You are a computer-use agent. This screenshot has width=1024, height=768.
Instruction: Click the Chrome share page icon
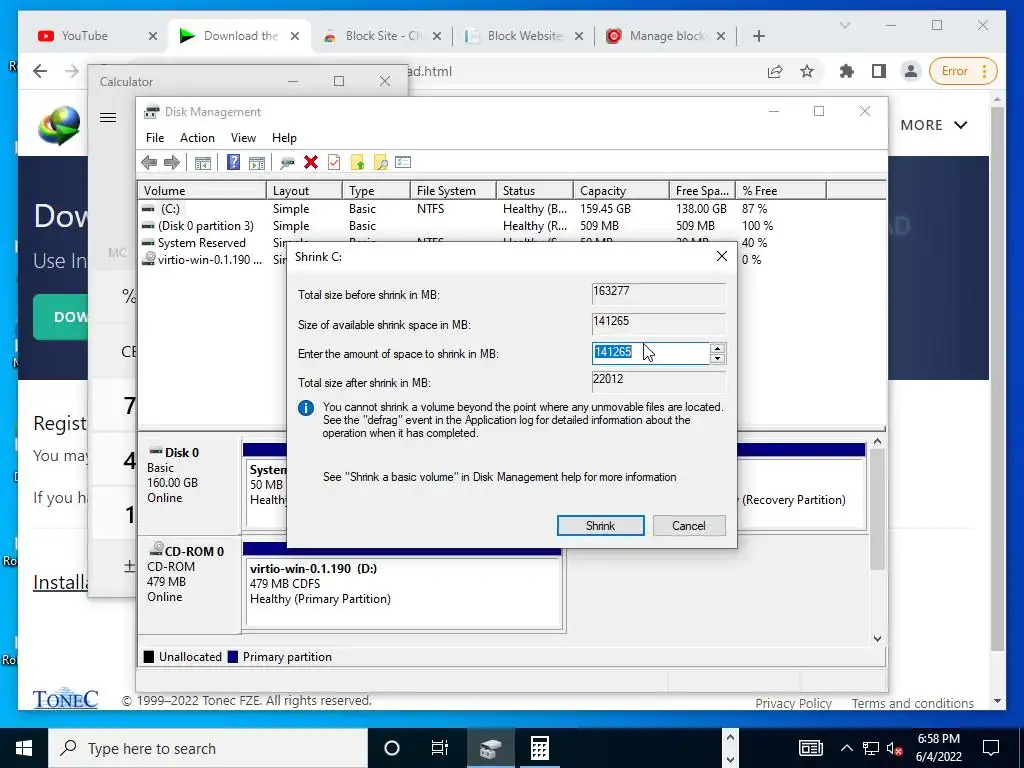tap(775, 71)
